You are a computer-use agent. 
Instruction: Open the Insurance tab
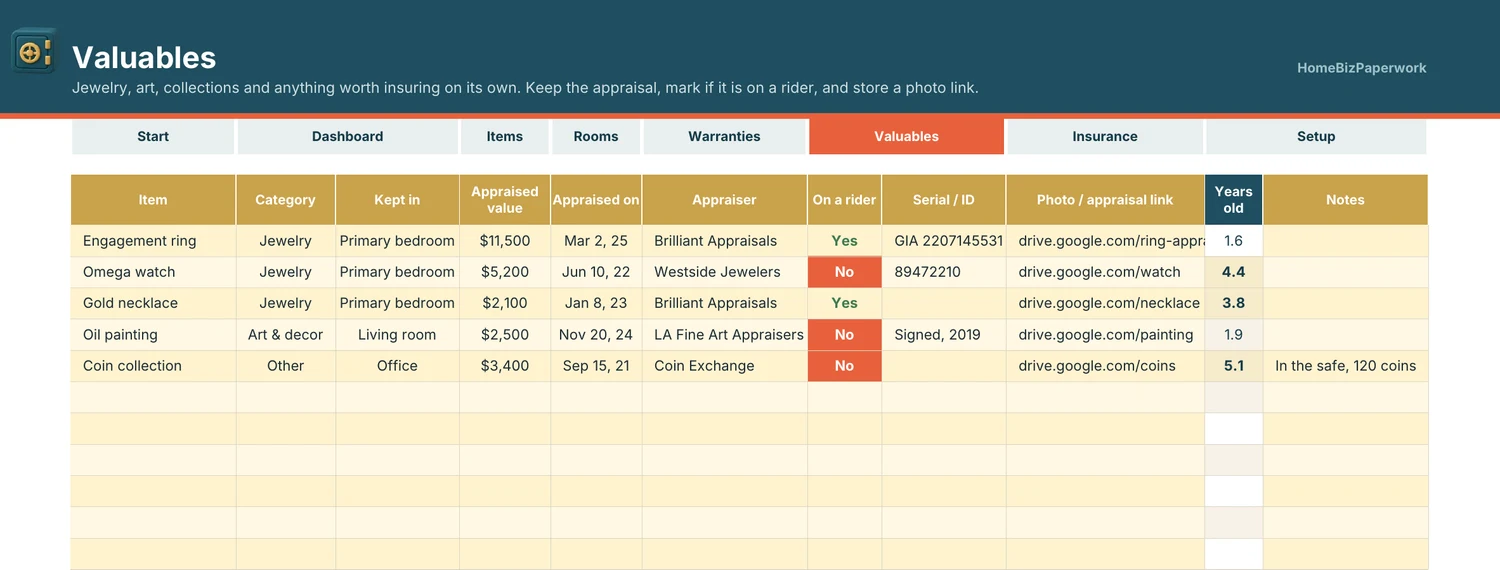1105,136
